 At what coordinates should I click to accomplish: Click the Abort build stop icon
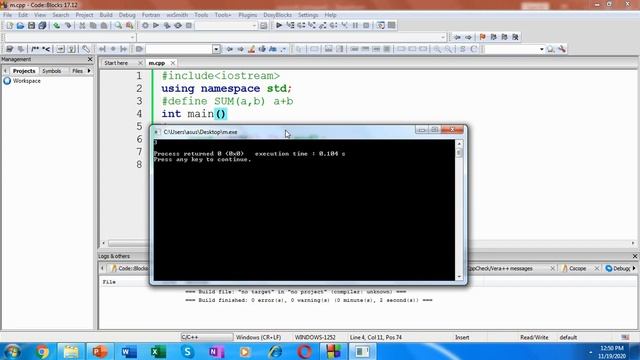189,25
